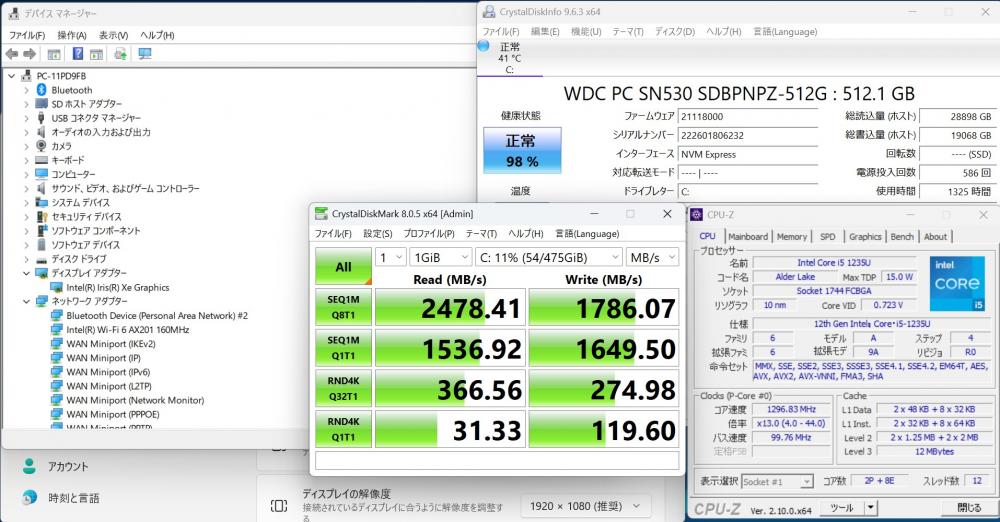The width and height of the screenshot is (1000, 522).
Task: Open CrystalDiskInfo ディスク(D) menu
Action: pos(675,31)
